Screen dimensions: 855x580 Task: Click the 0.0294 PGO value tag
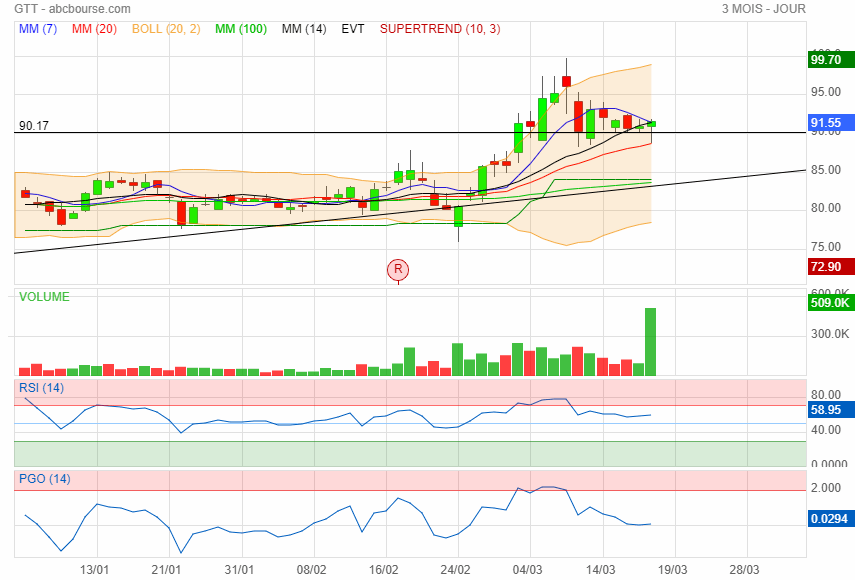831,518
